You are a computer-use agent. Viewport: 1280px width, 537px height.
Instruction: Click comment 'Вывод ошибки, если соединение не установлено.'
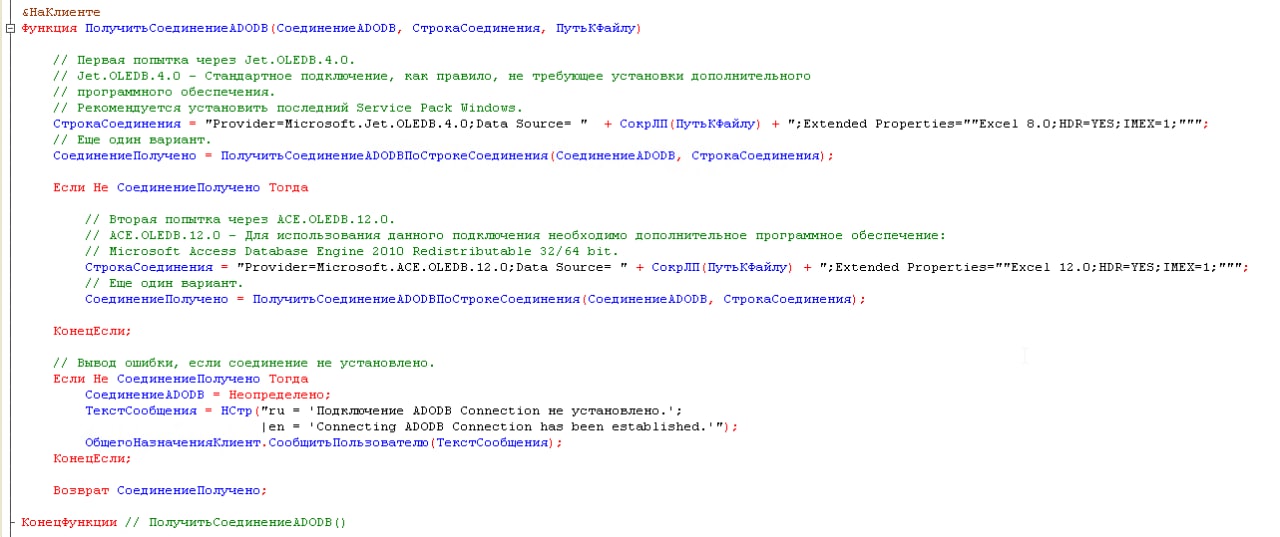(x=244, y=364)
